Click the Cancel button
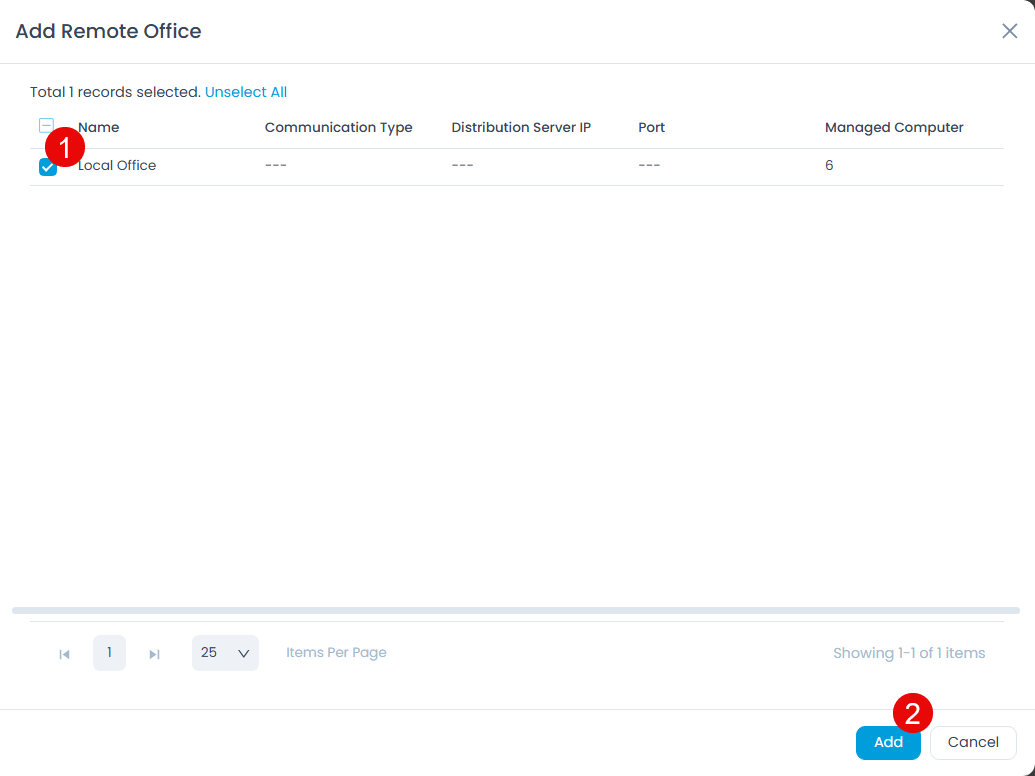Screen dimensions: 1035x776 (x=972, y=742)
